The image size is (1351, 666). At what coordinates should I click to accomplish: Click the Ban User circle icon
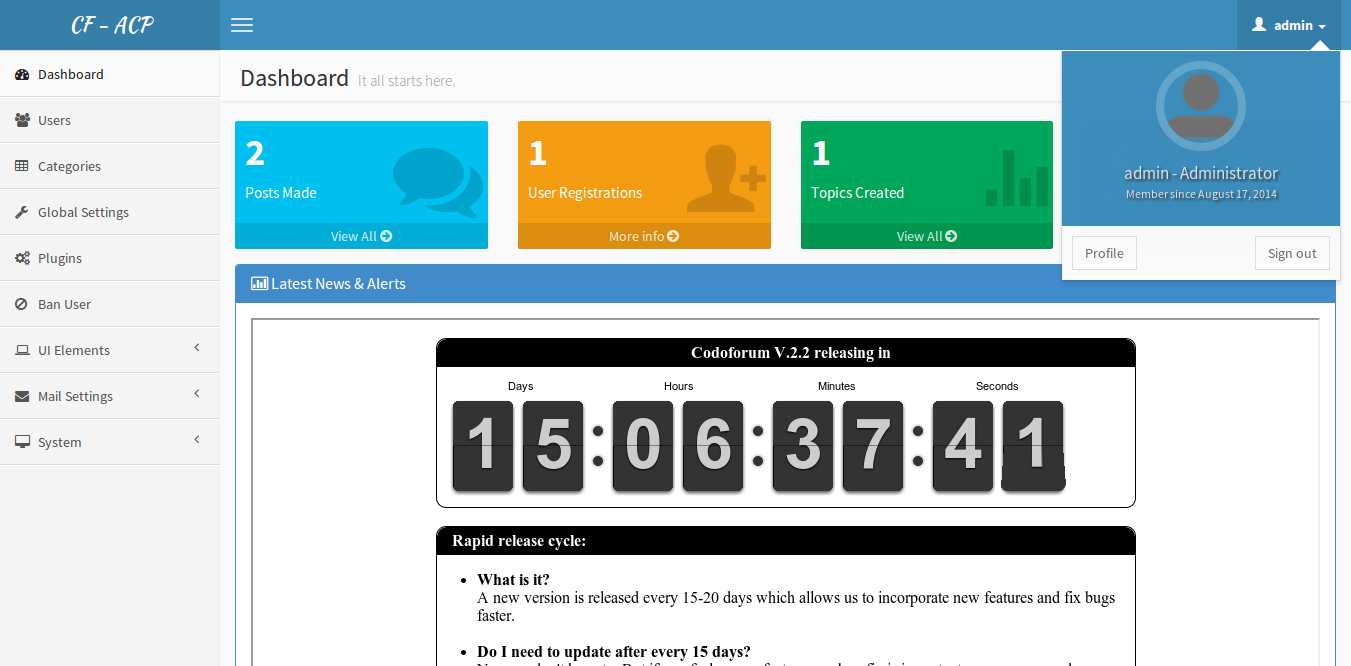21,304
